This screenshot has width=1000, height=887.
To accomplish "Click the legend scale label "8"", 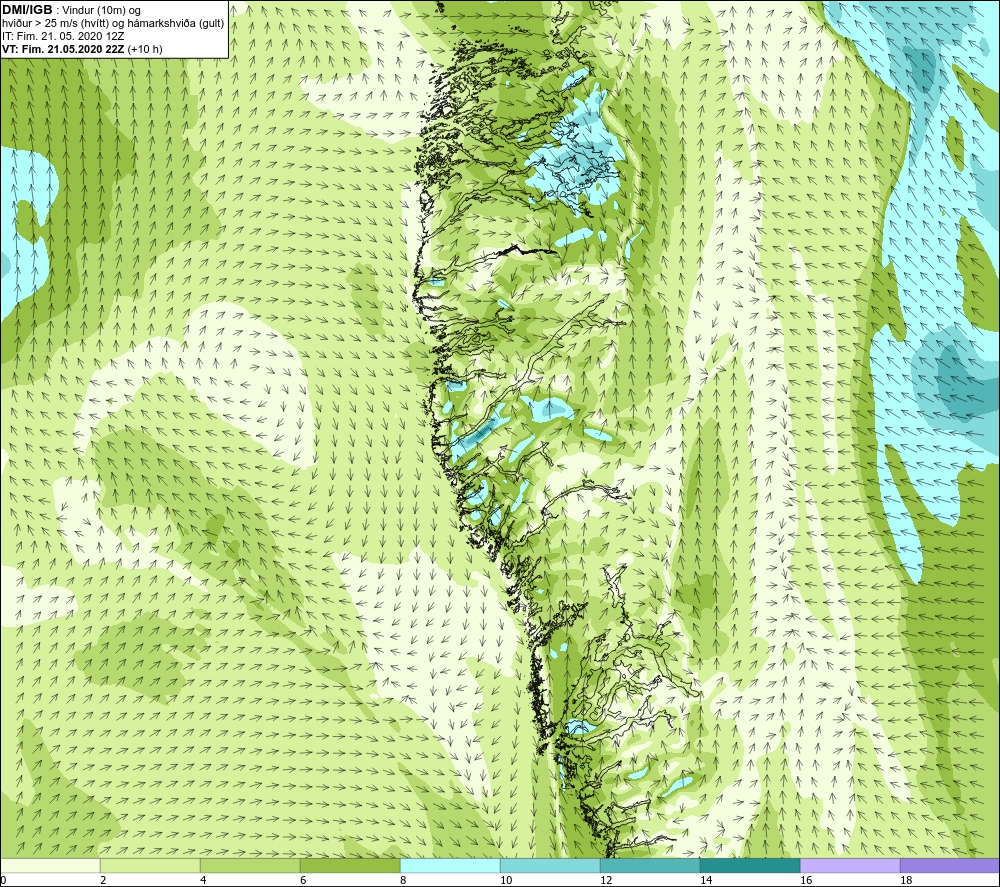I will click(x=404, y=880).
